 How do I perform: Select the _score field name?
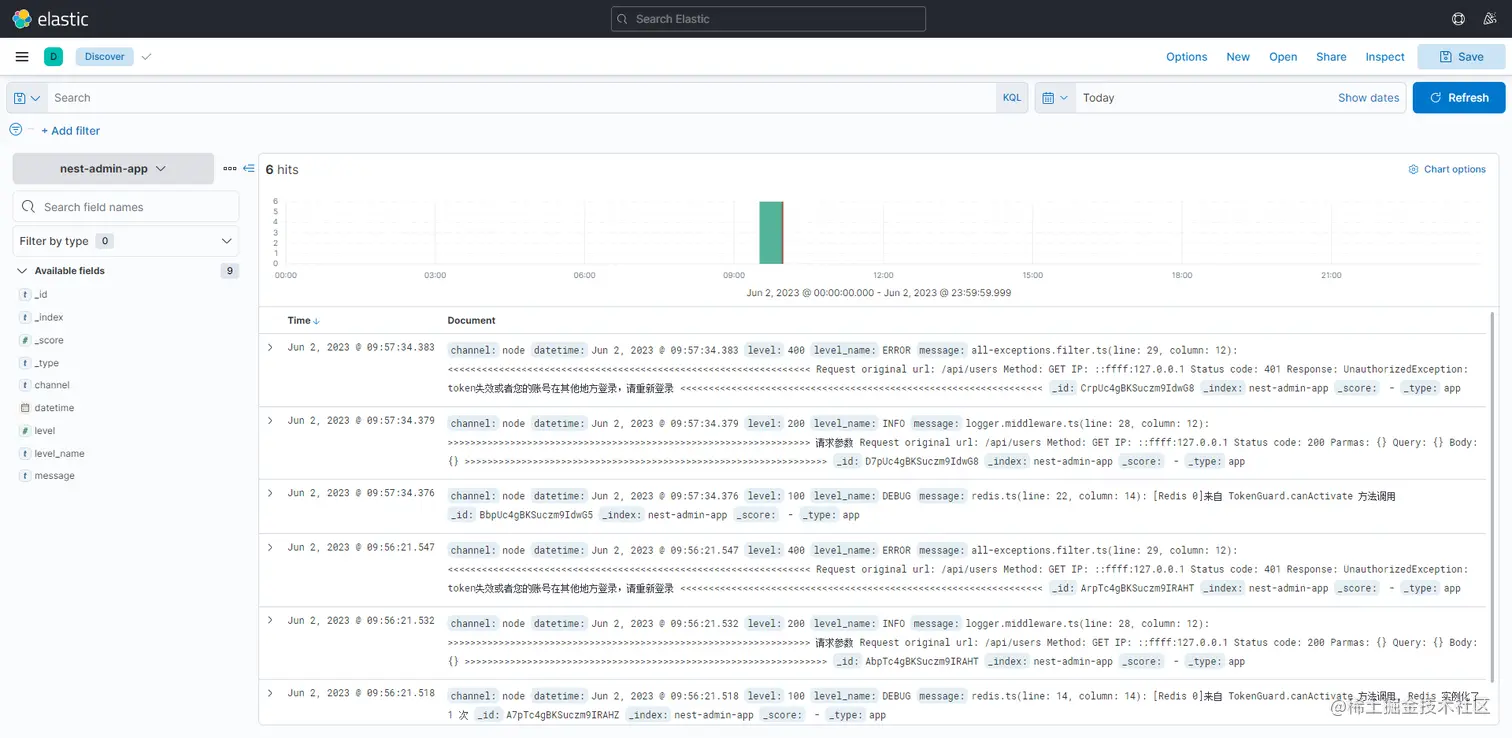coord(49,341)
